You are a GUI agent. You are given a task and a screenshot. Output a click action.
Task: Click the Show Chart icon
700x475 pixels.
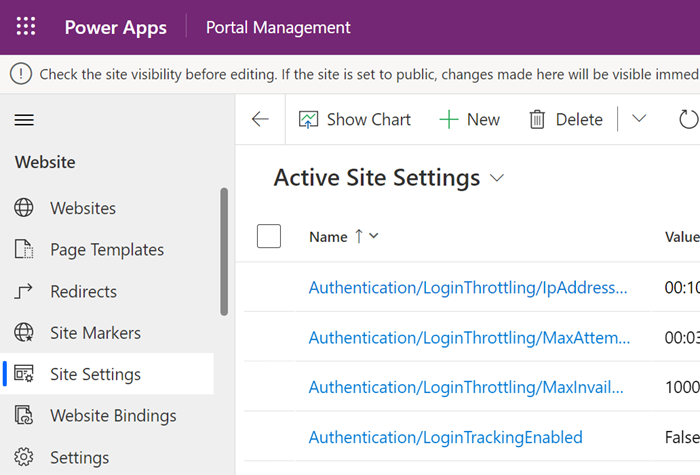[308, 120]
